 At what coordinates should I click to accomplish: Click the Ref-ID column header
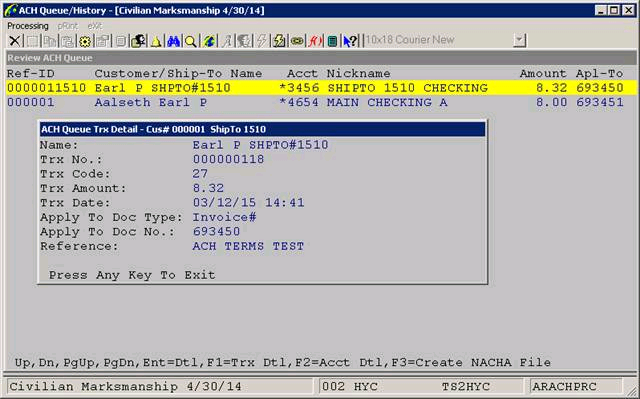(x=31, y=73)
